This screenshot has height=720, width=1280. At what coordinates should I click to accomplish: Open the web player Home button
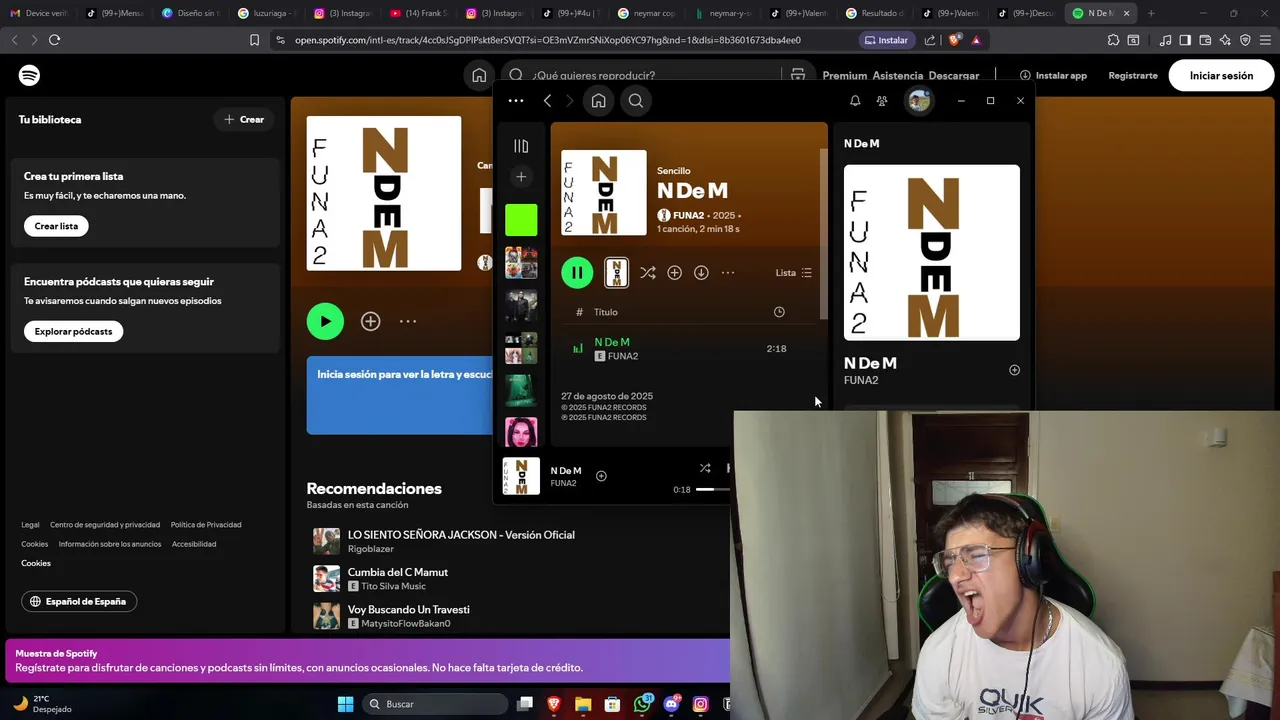click(x=479, y=76)
